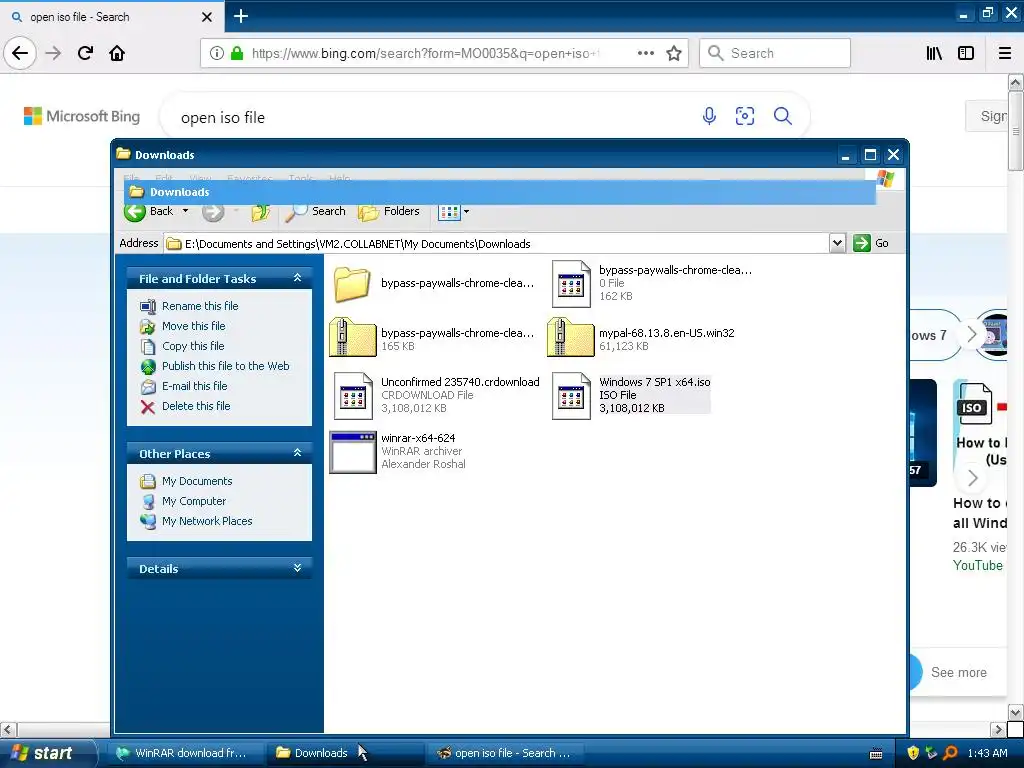Select Windows 7 SP1 x64.iso file

632,395
